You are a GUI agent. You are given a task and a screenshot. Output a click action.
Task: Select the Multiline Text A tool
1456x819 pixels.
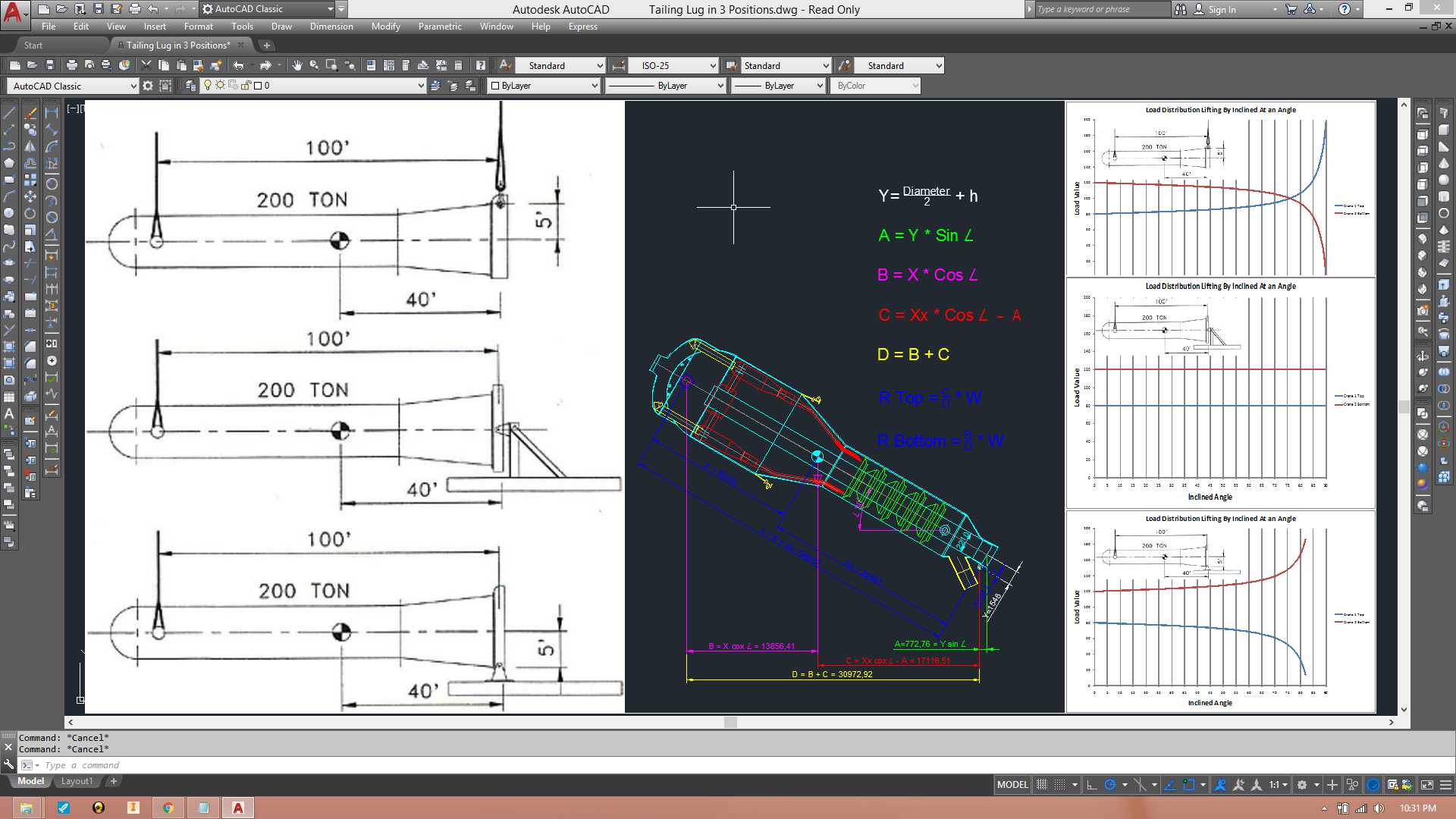point(9,413)
